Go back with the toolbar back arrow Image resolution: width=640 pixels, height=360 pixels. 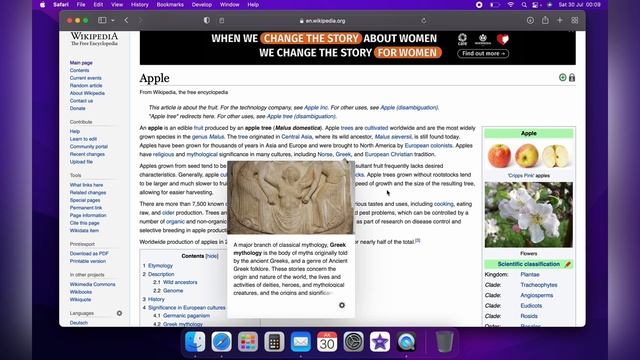tap(126, 20)
